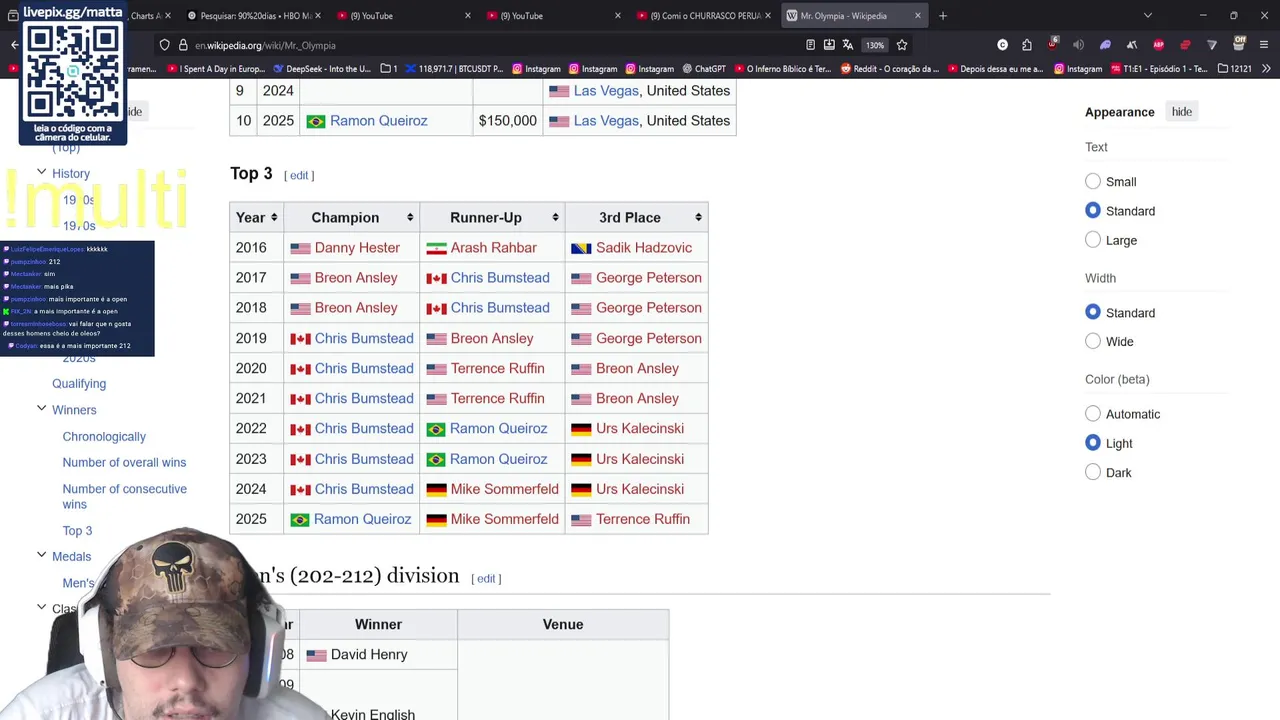The image size is (1280, 720).
Task: Sort table by 3rd Place column
Action: (x=636, y=218)
